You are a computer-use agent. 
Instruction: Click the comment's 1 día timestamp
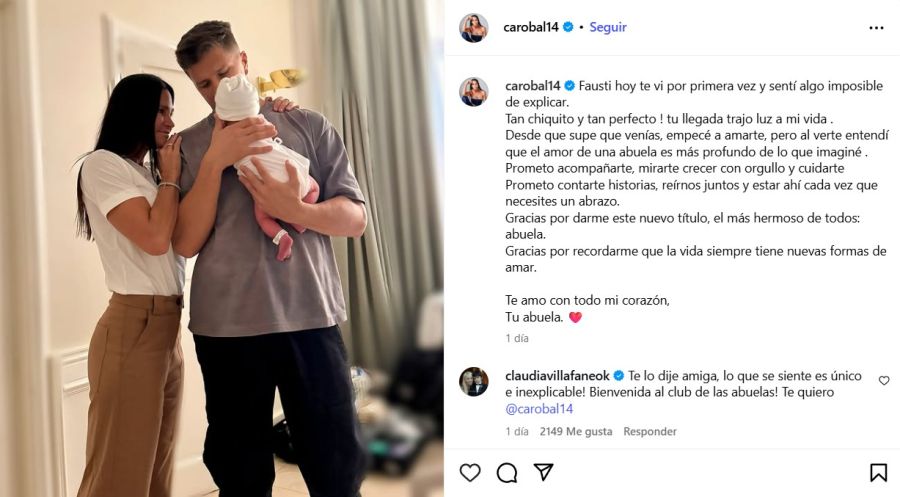(517, 431)
